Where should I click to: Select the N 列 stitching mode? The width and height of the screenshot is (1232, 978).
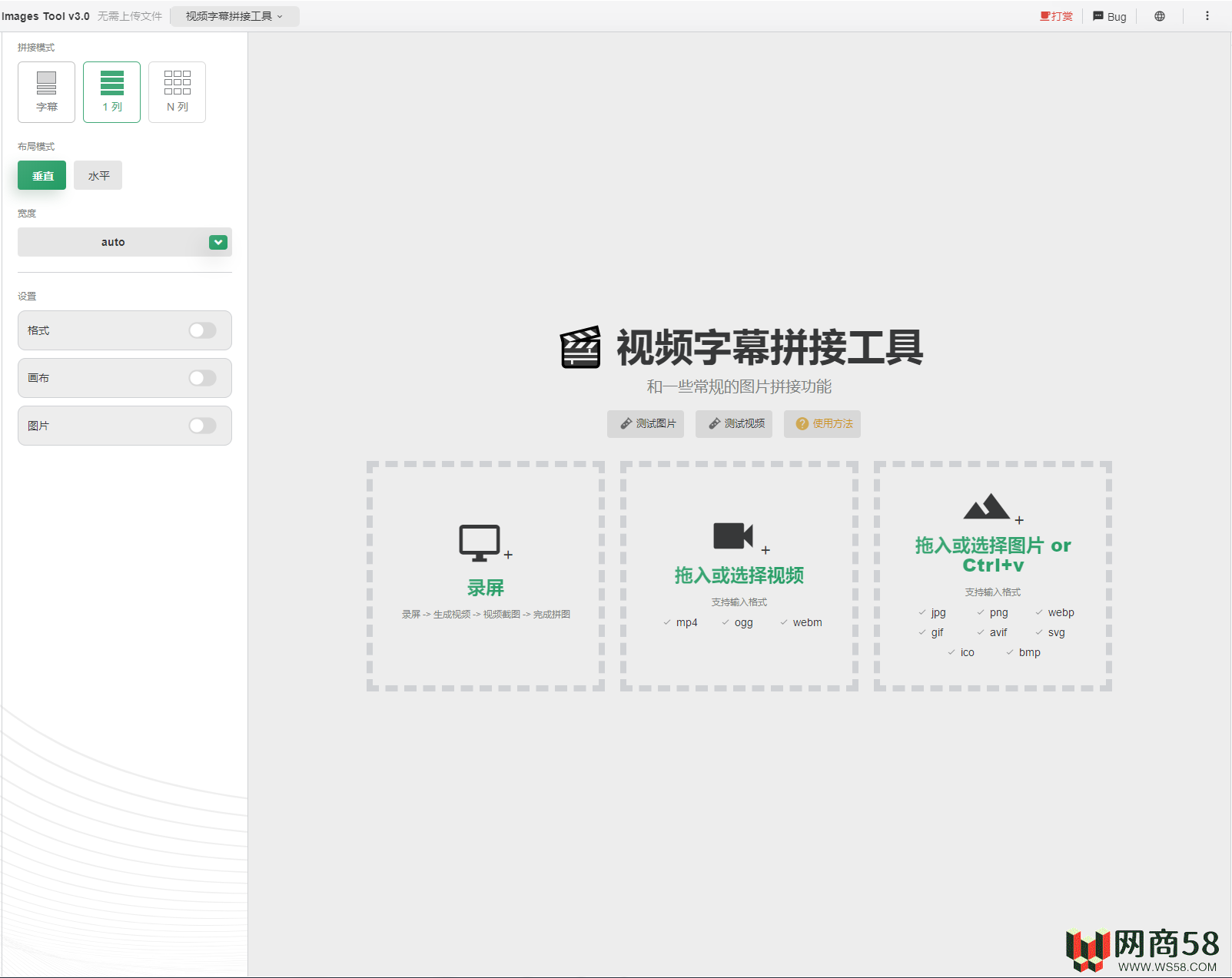tap(177, 92)
